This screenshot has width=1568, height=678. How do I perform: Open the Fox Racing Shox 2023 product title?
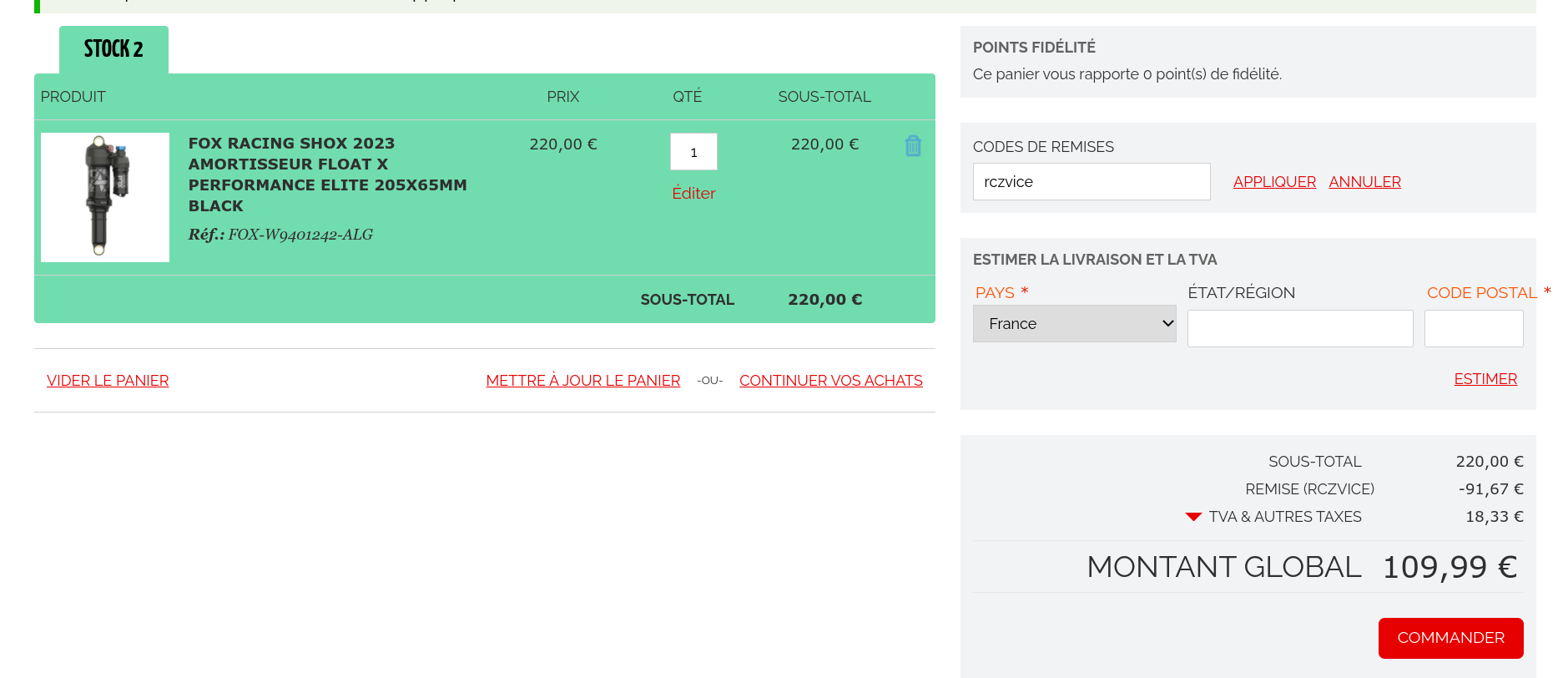[x=327, y=175]
